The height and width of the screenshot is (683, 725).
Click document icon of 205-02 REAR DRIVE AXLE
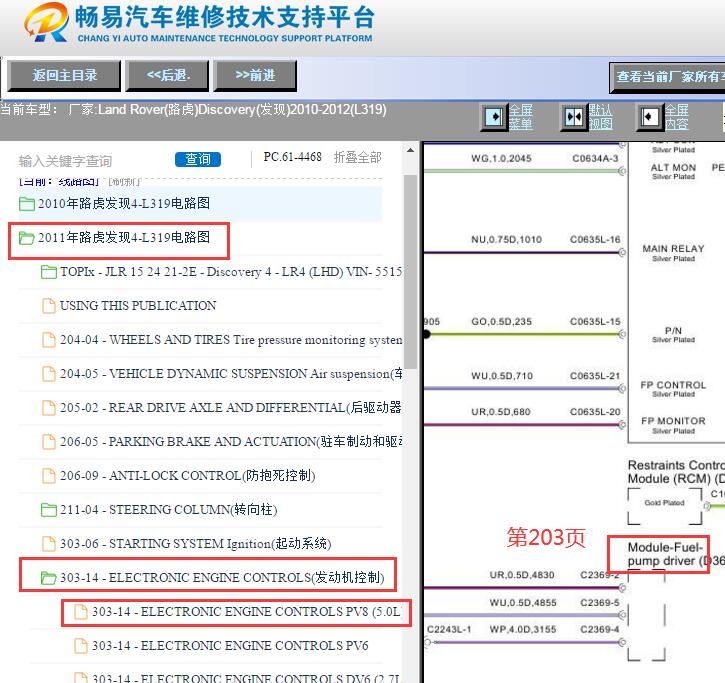(49, 408)
